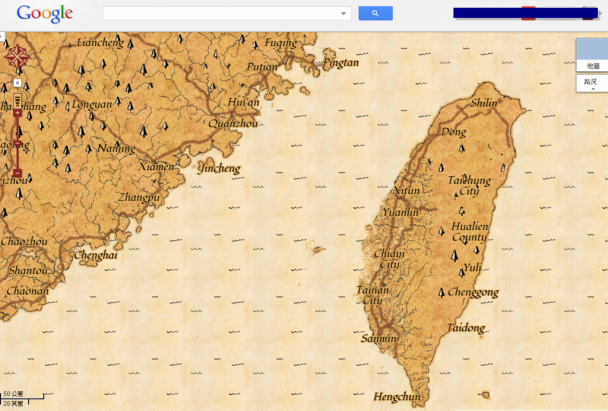The image size is (608, 411).
Task: Click the Chenggong map label
Action: [473, 292]
